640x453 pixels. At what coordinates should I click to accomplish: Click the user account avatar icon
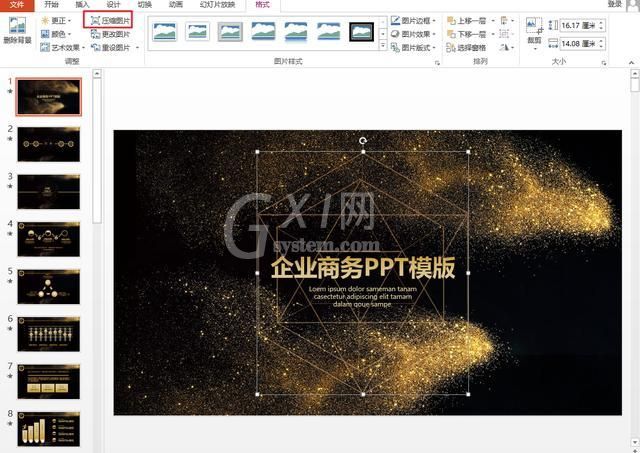(633, 4)
